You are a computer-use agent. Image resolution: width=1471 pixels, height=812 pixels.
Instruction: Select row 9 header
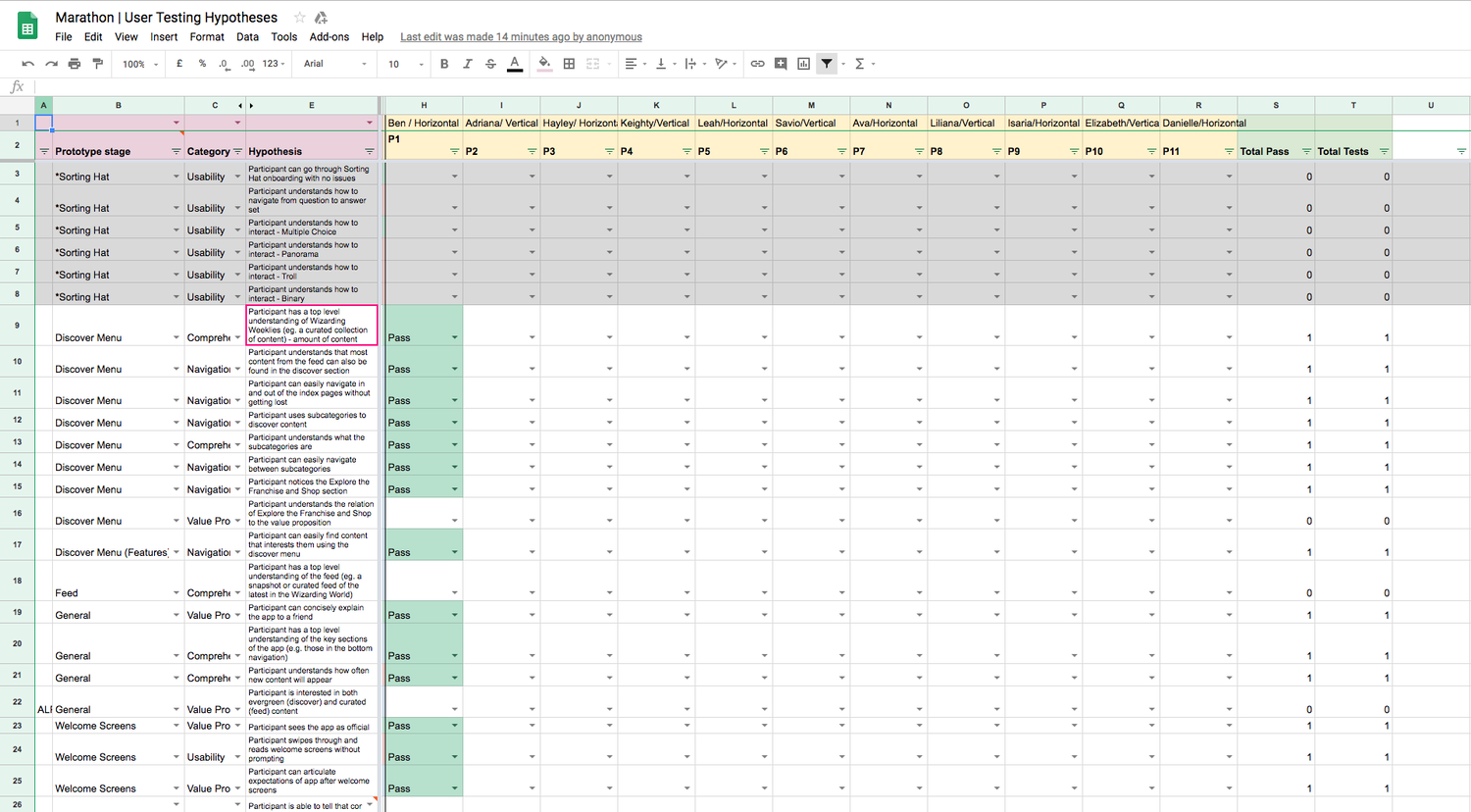pos(17,326)
